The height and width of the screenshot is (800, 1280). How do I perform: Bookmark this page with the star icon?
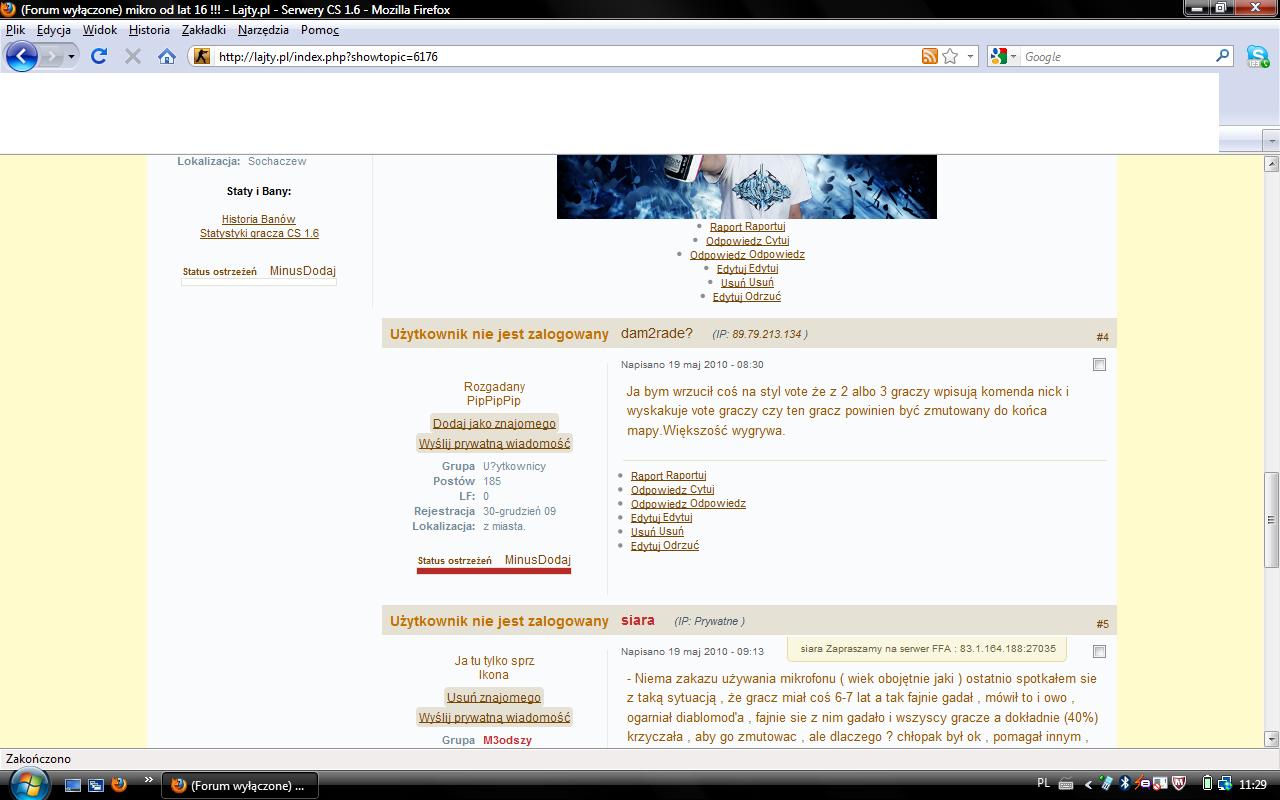click(950, 57)
